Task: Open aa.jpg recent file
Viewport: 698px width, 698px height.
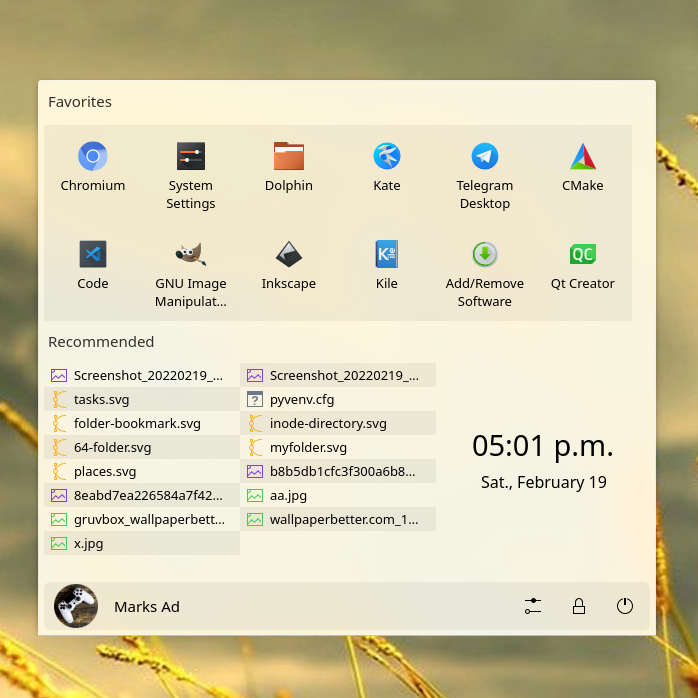Action: point(338,495)
